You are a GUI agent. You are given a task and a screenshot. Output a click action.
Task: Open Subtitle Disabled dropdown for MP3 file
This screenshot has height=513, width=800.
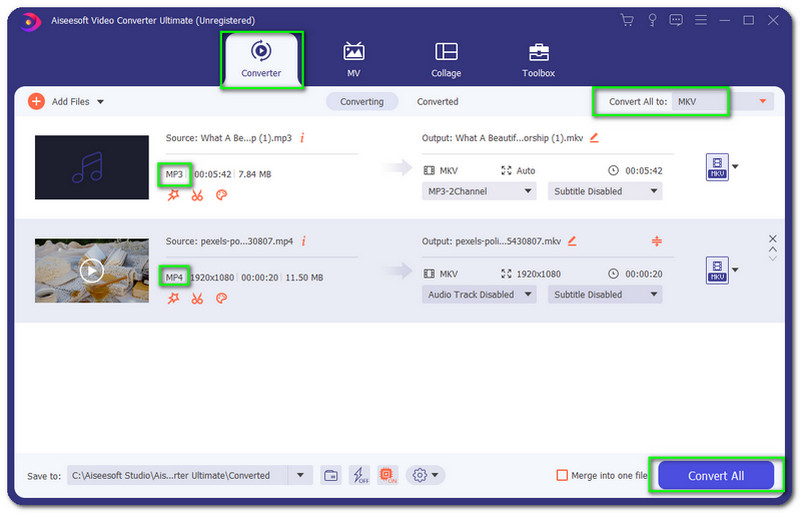[605, 191]
